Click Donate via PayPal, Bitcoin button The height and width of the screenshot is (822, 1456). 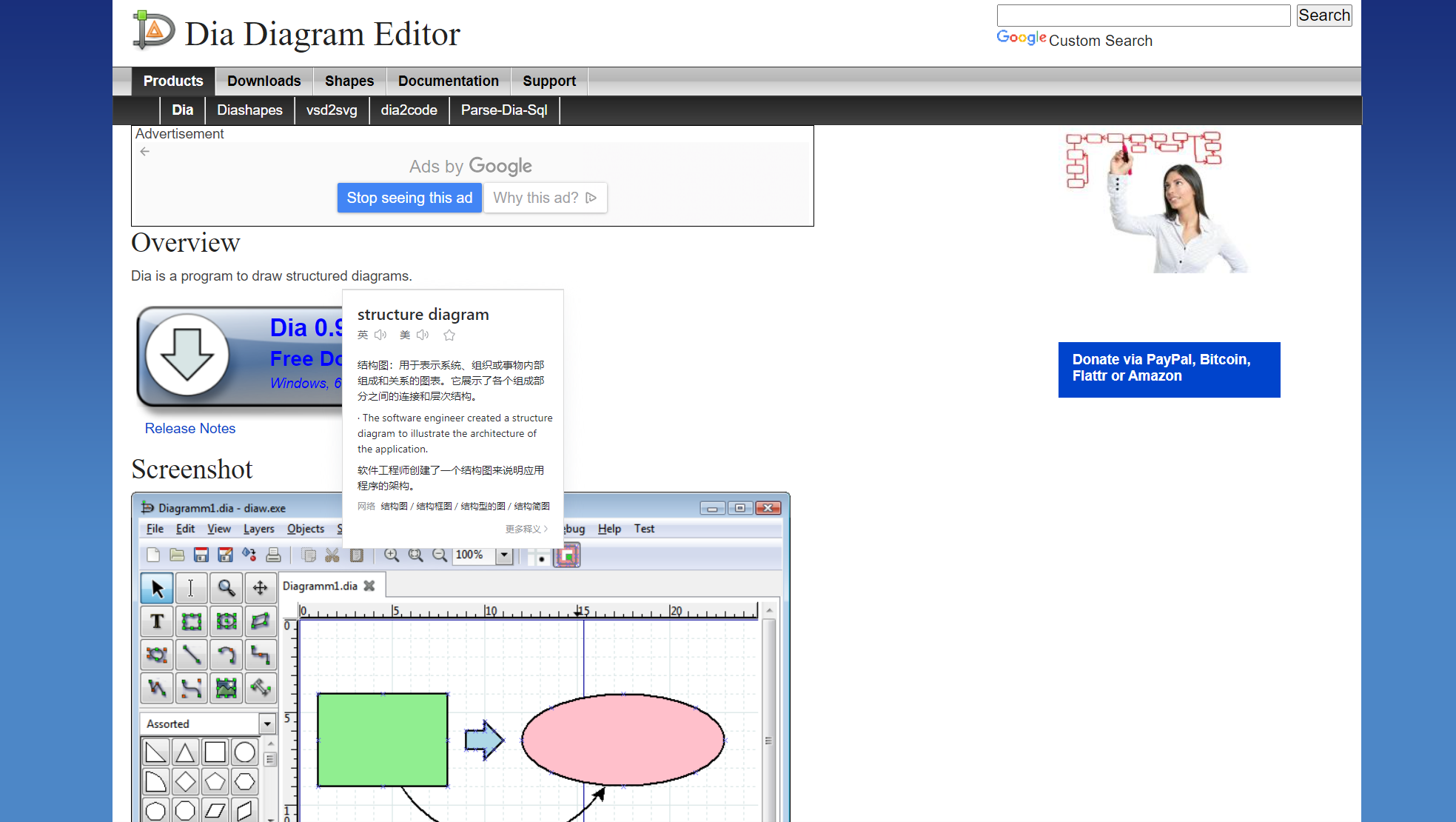[x=1170, y=370]
